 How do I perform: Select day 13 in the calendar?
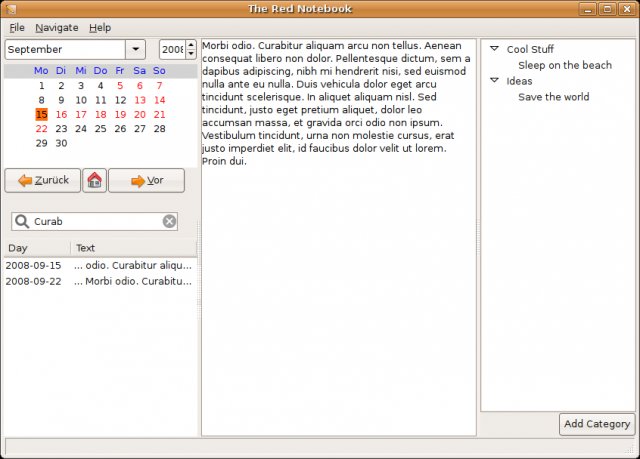point(140,100)
